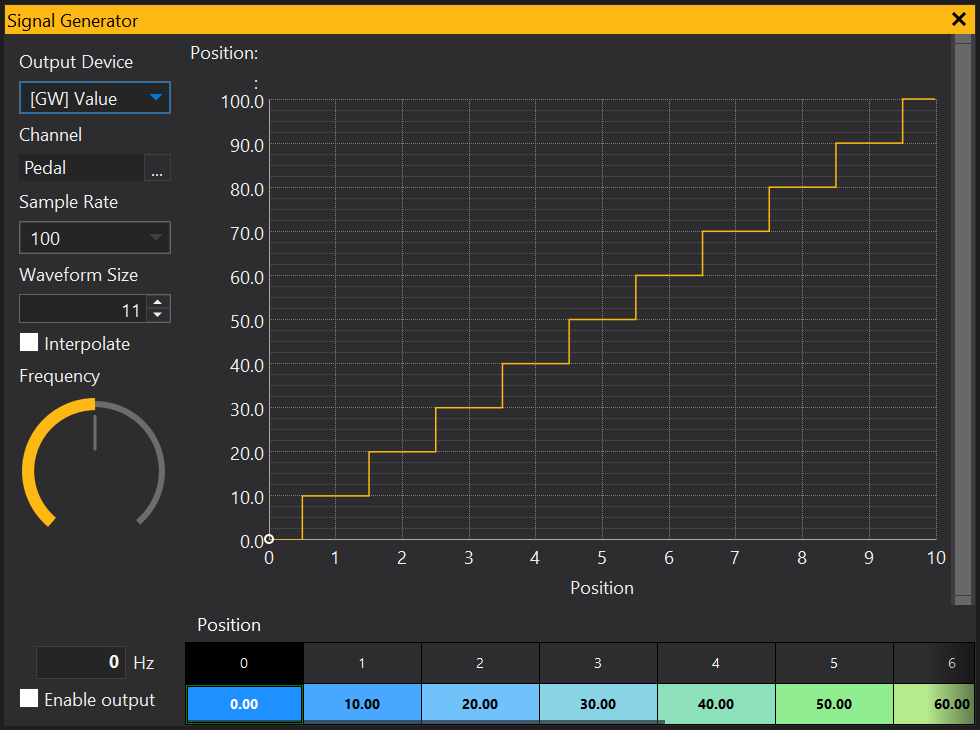Screen dimensions: 980x730
Task: Open the Output Device dropdown
Action: (x=95, y=98)
